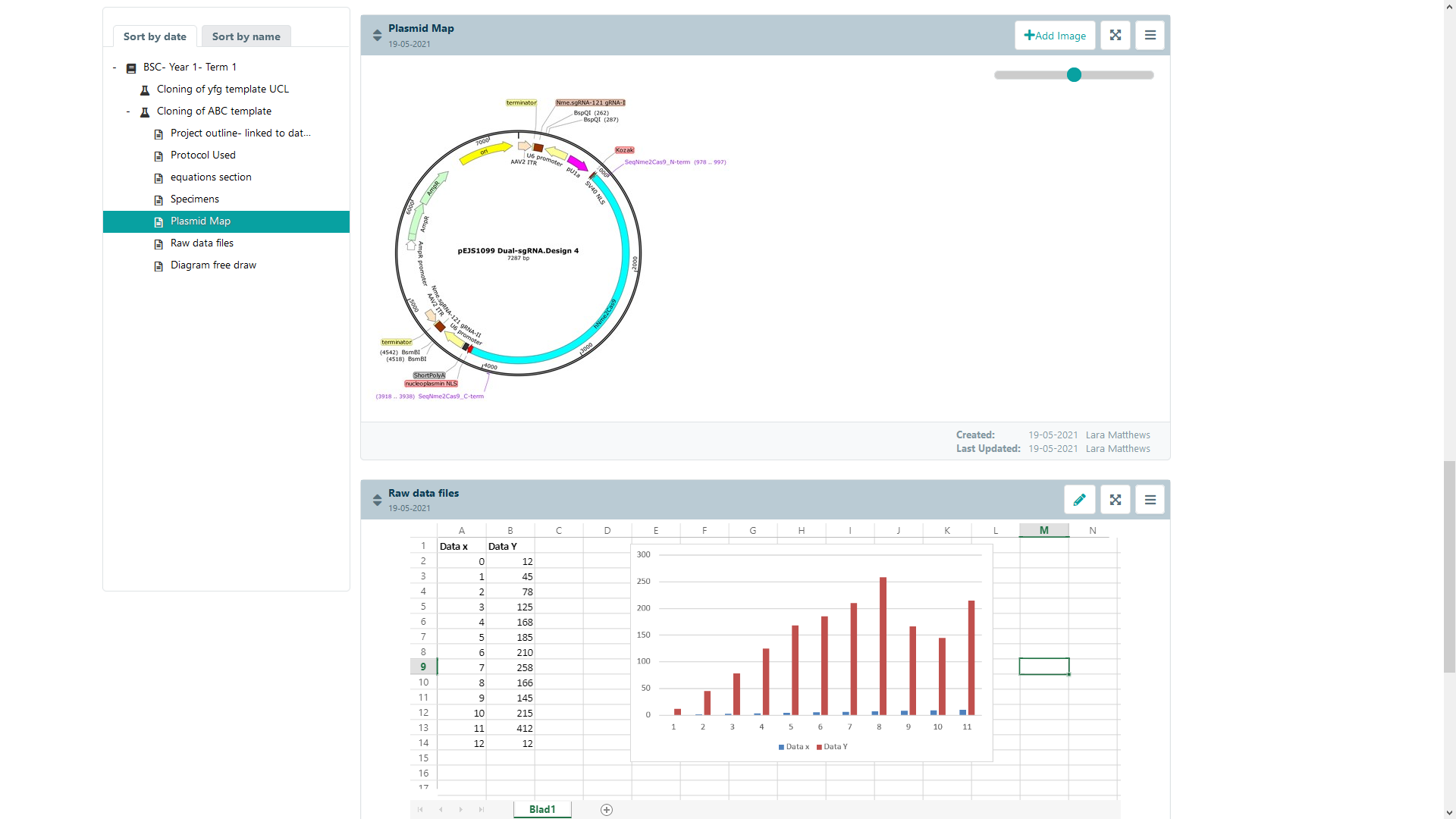Click the fullscreen icon on Plasmid Map
Screen dimensions: 1456x819
[1115, 36]
